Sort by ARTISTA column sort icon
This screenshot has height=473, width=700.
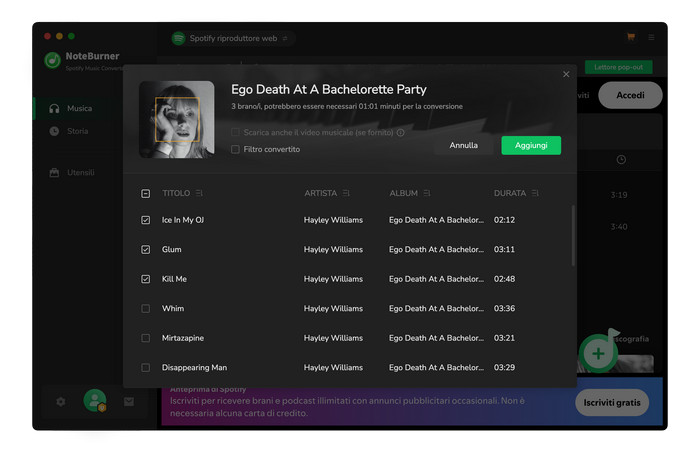346,193
